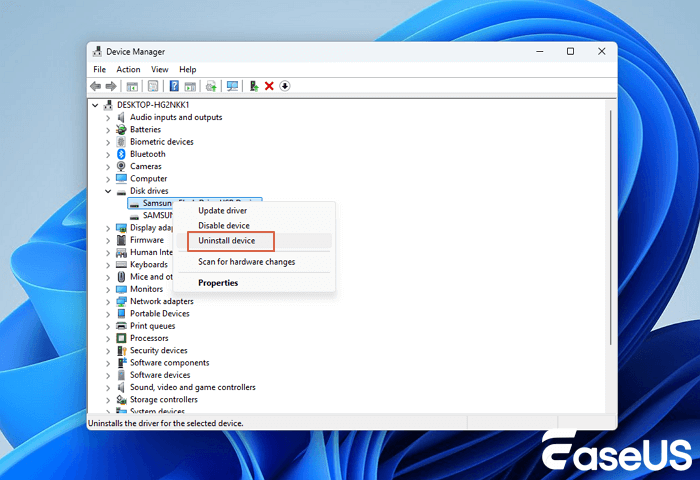Close the Device Manager window
Viewport: 700px width, 480px height.
click(602, 51)
